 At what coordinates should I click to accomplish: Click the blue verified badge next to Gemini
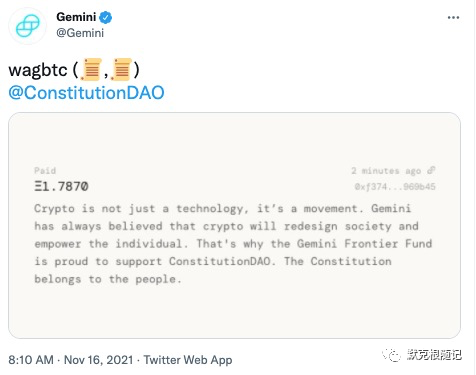coord(106,17)
